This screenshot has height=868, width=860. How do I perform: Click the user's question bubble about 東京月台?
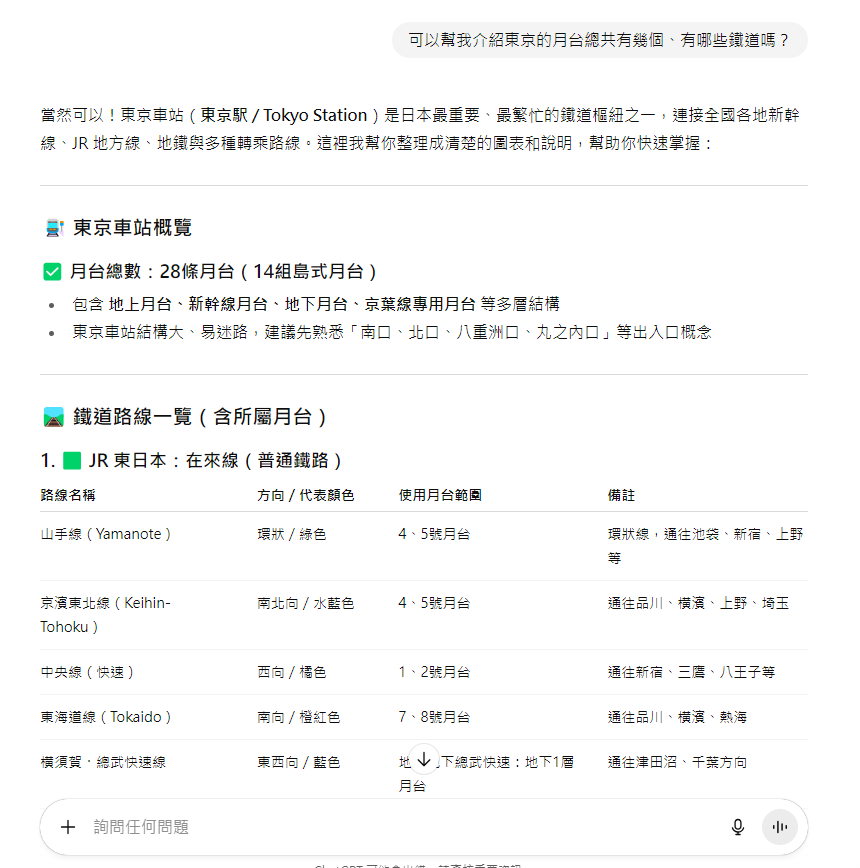tap(599, 41)
